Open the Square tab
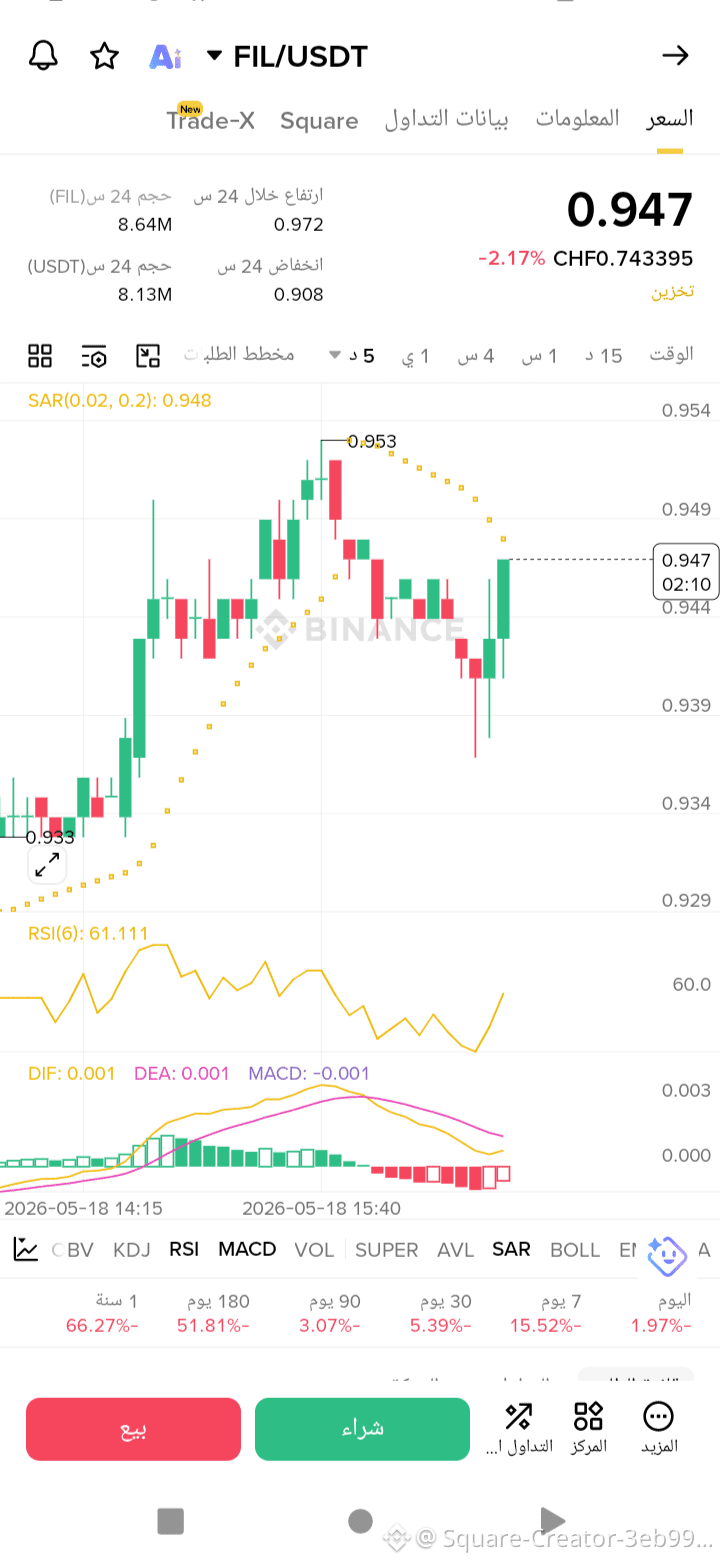The height and width of the screenshot is (1563, 720). (x=319, y=121)
